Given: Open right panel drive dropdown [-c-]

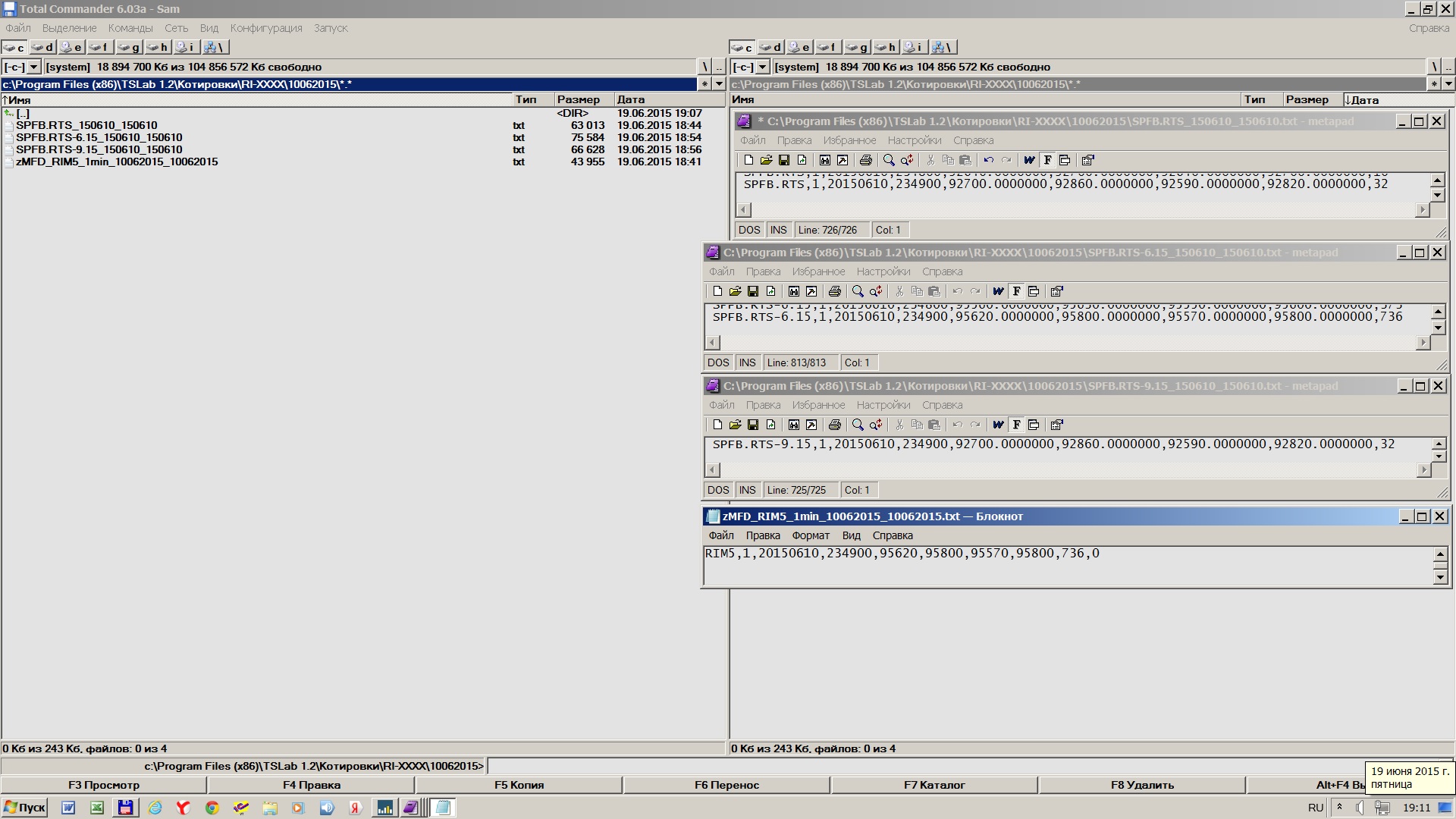Looking at the screenshot, I should tap(762, 67).
